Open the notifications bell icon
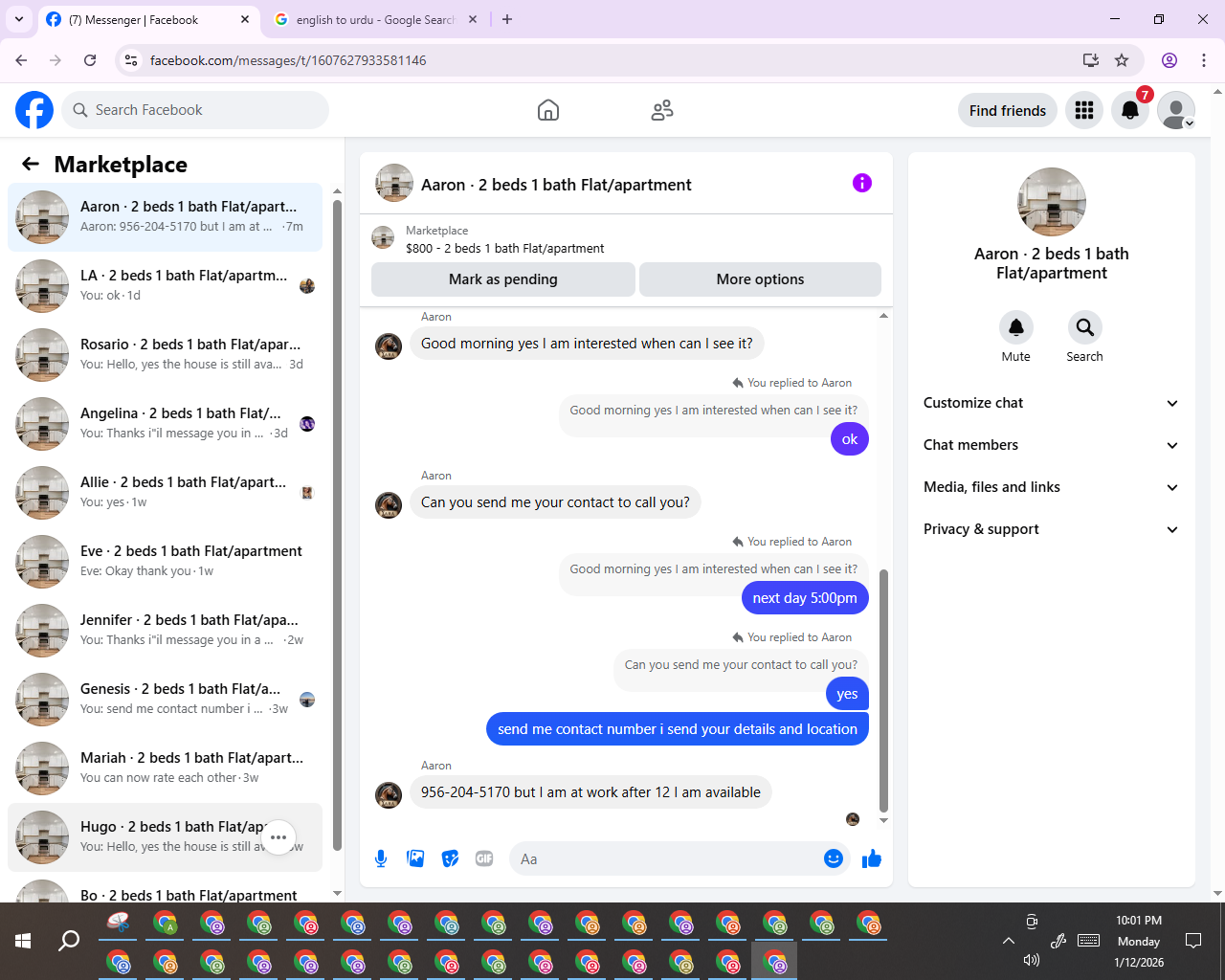Viewport: 1225px width, 980px height. click(1130, 110)
